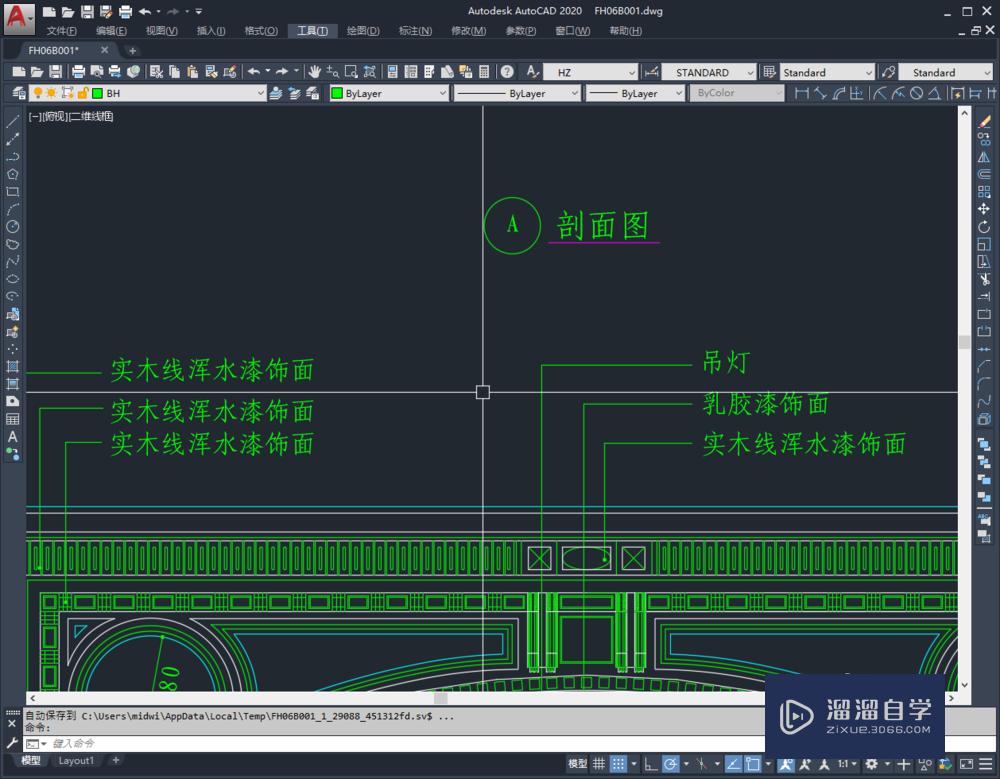Click the Plot icon on the top toolbar

[79, 72]
